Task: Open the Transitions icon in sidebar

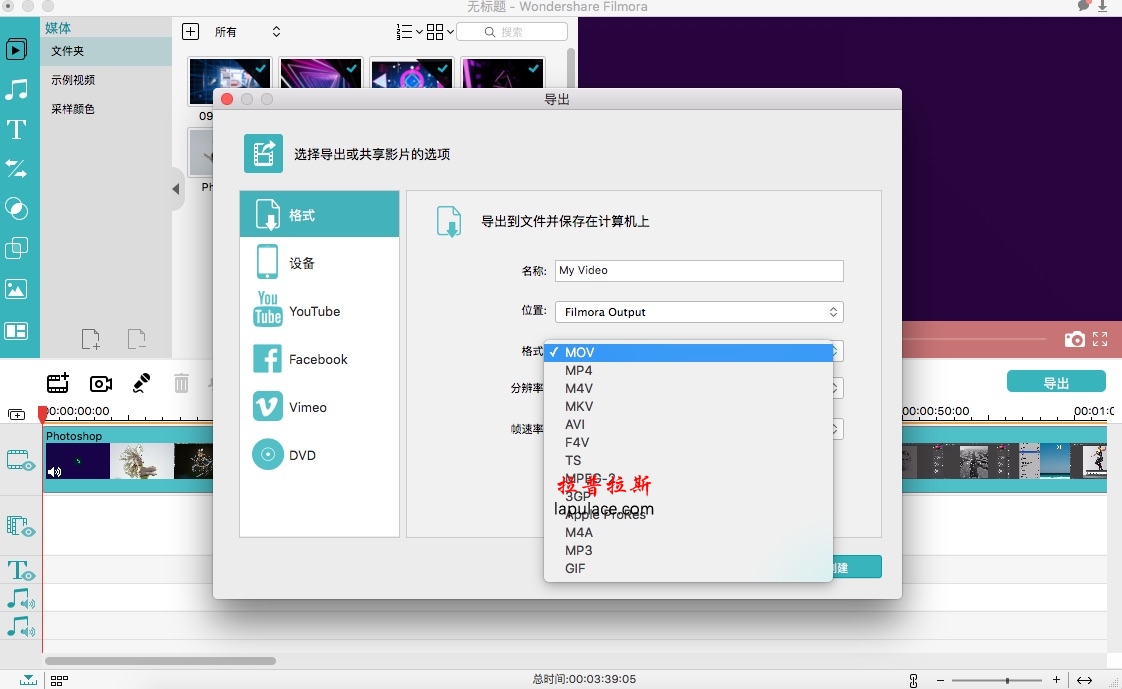Action: point(16,169)
